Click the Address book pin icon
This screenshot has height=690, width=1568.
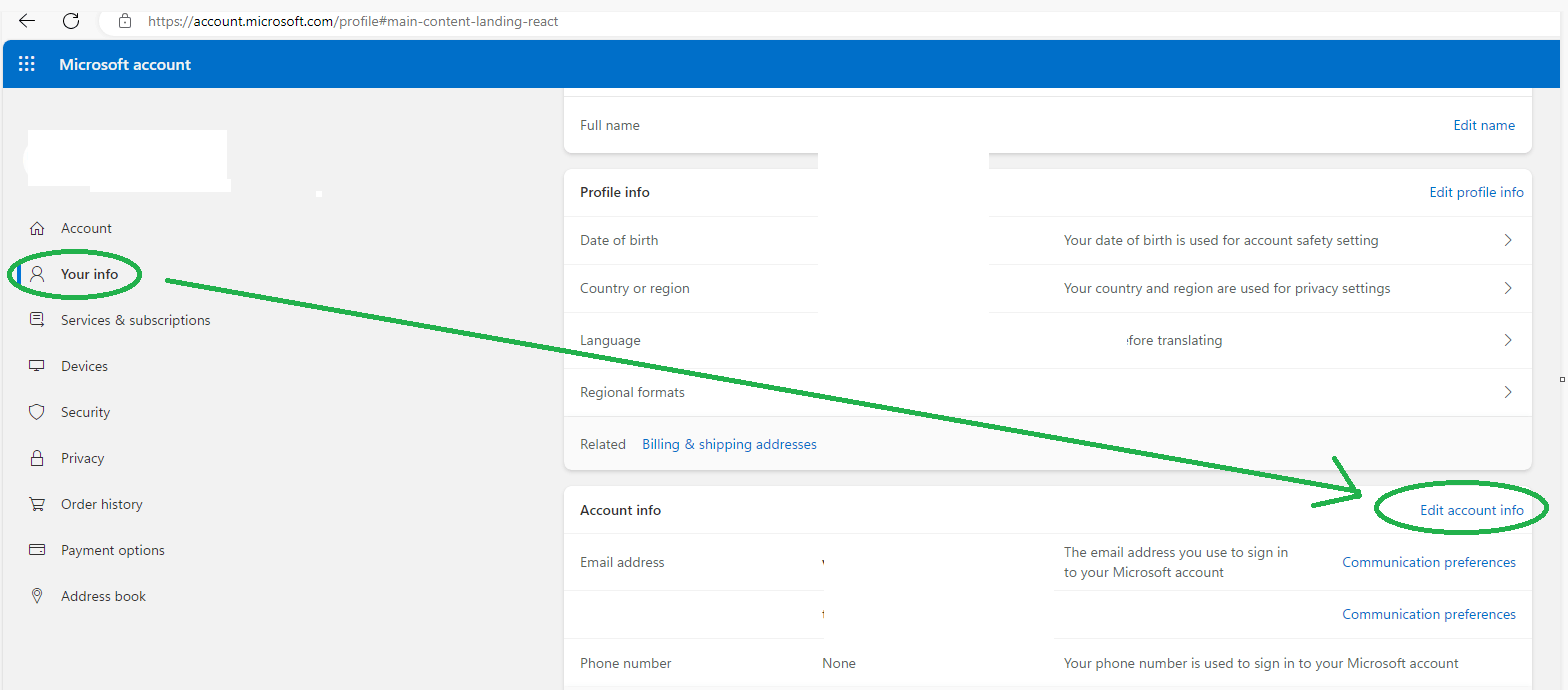37,596
